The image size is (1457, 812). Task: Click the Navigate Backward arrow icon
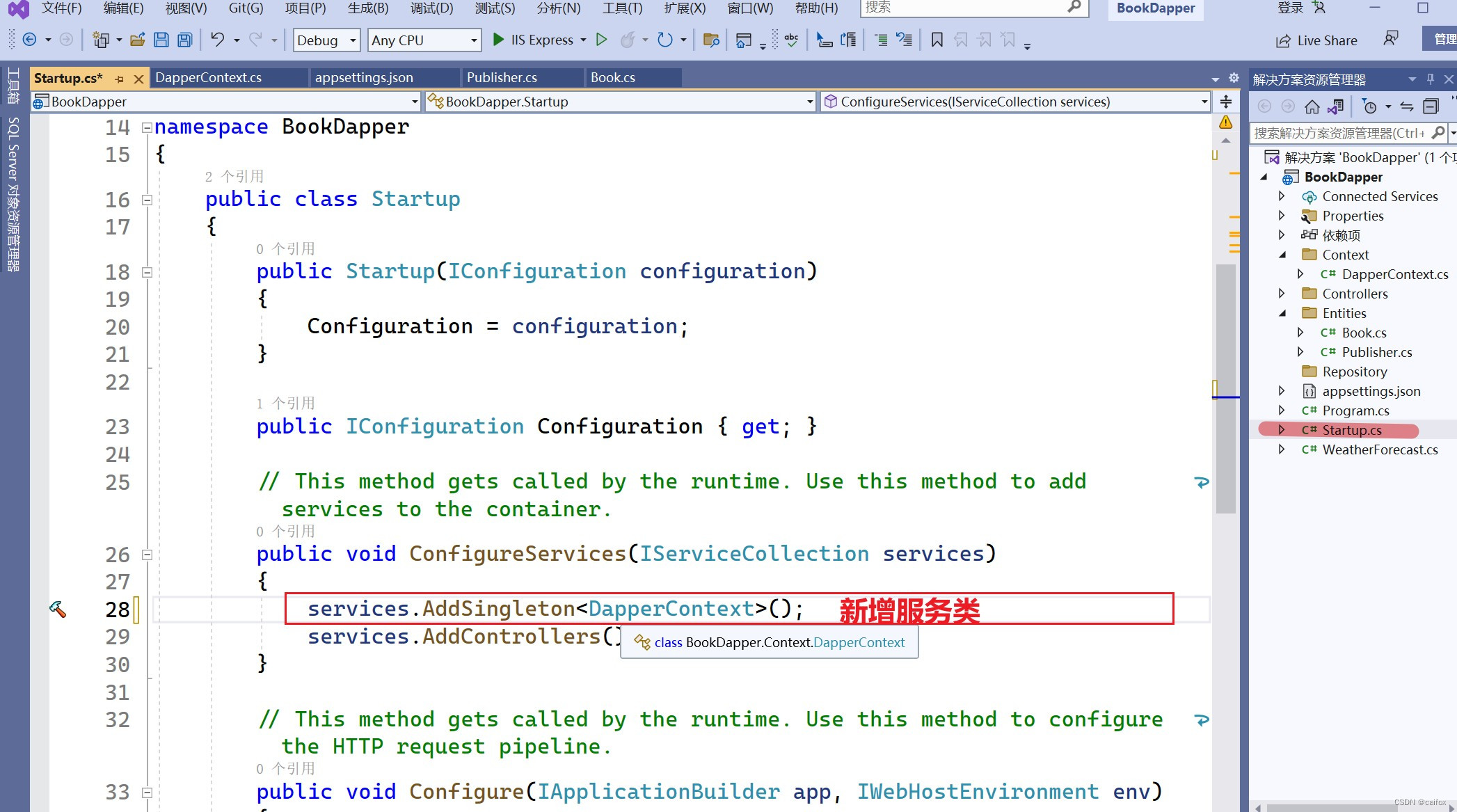(x=30, y=40)
